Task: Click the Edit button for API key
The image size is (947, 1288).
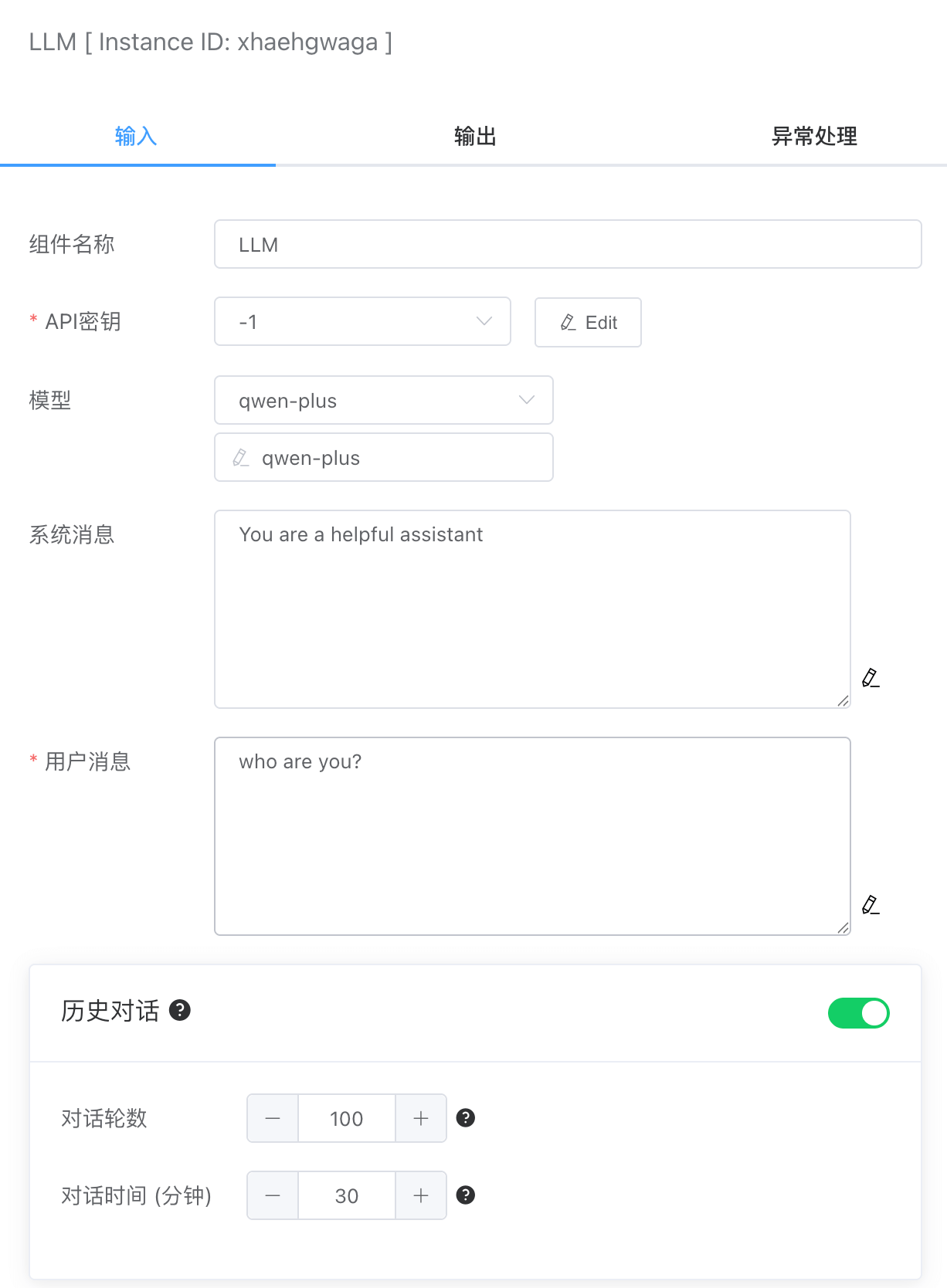Action: coord(588,323)
